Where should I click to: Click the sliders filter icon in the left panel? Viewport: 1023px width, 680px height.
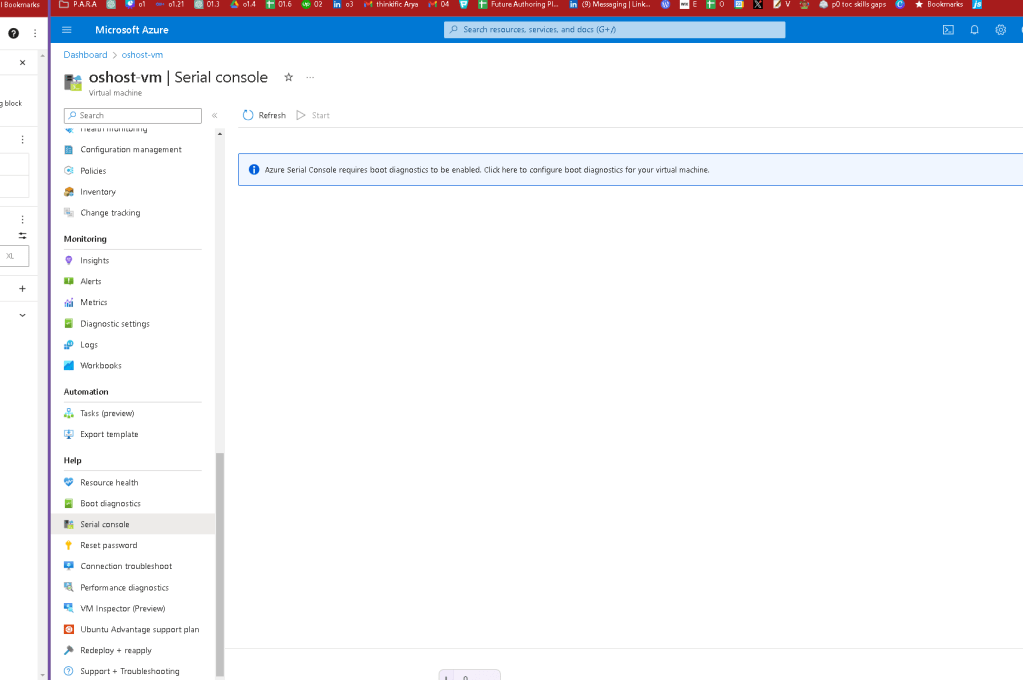pos(22,236)
